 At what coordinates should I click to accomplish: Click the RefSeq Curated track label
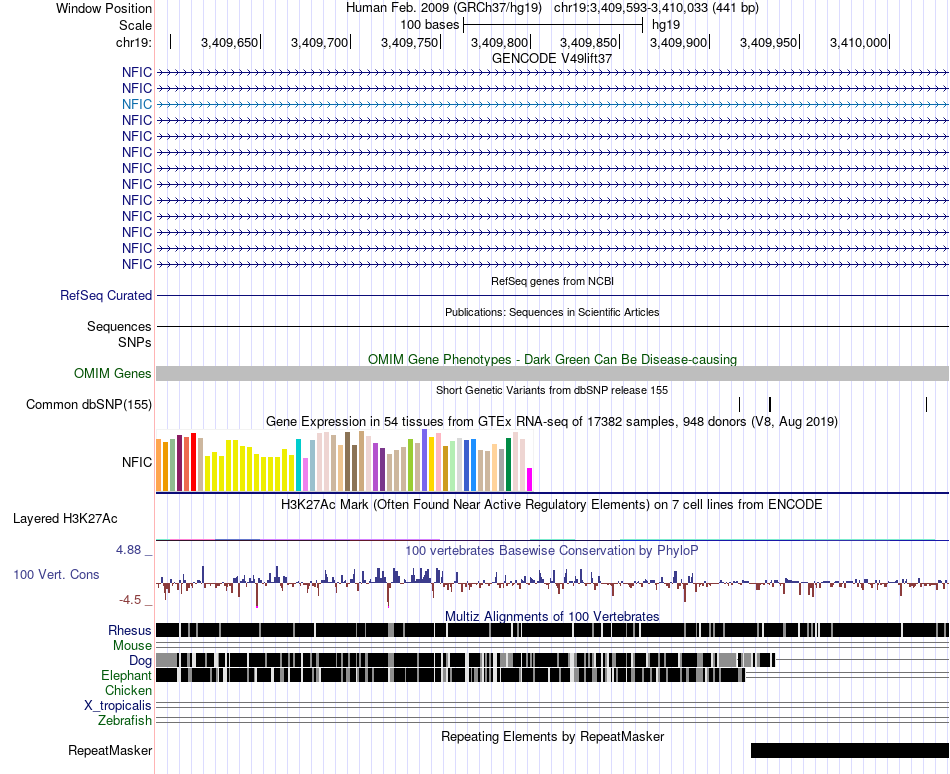(x=105, y=296)
